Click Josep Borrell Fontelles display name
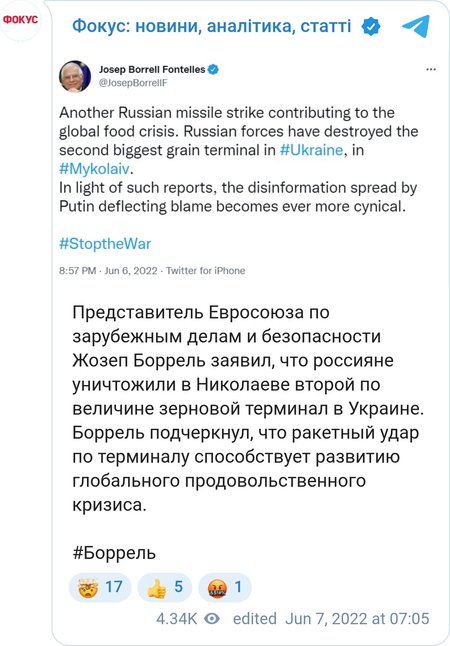The width and height of the screenshot is (450, 646). point(152,69)
